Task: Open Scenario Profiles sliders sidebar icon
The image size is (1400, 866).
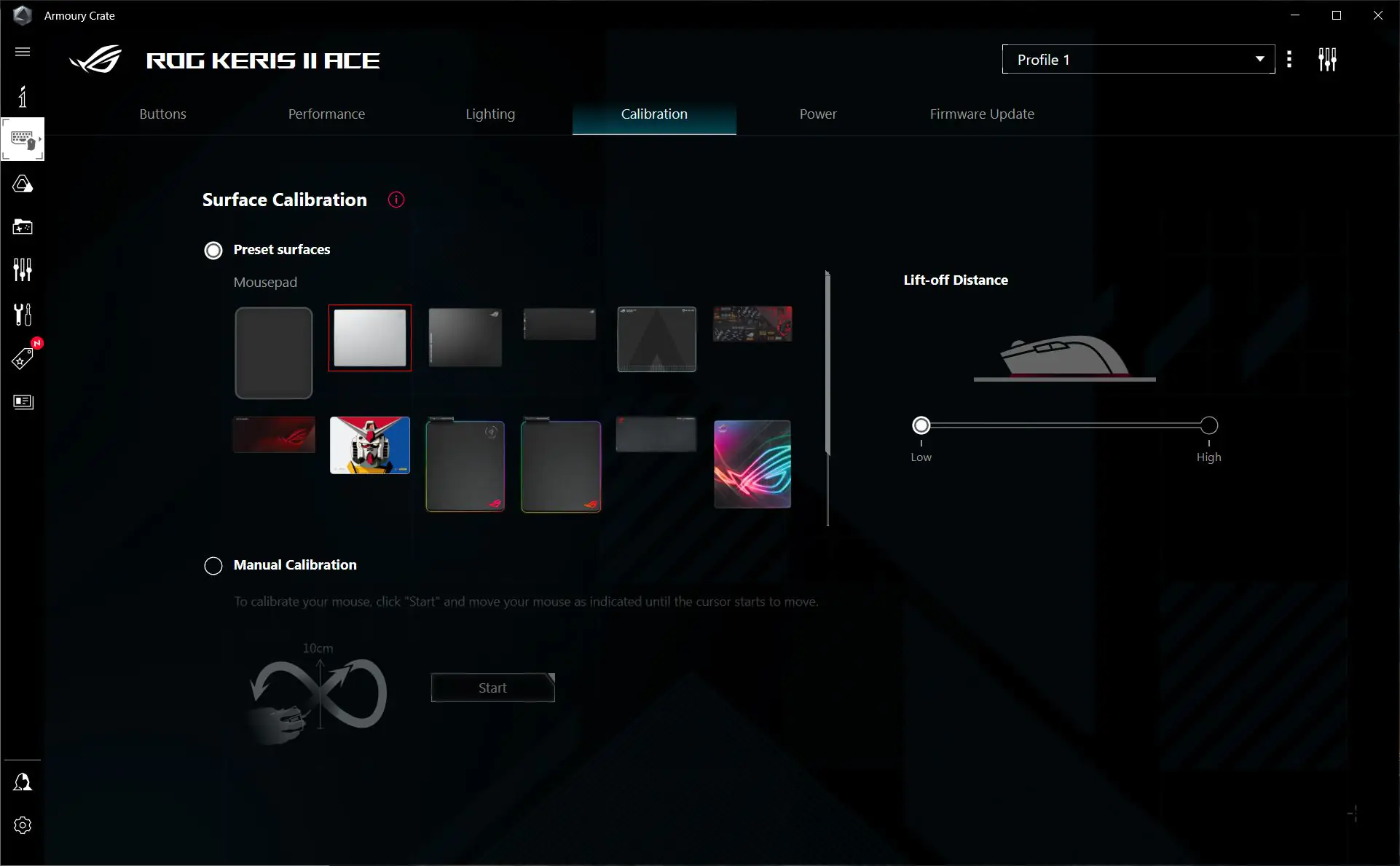Action: coord(23,270)
